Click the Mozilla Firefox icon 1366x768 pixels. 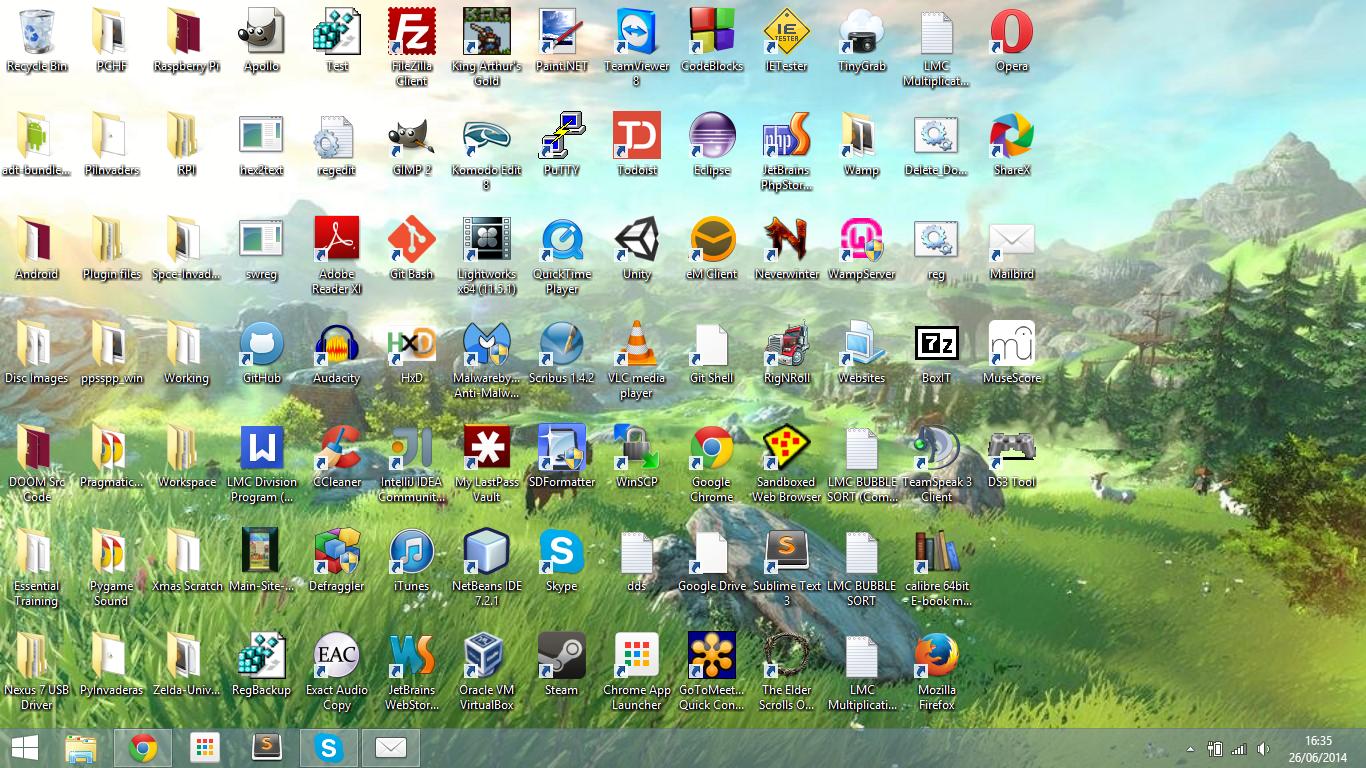936,671
